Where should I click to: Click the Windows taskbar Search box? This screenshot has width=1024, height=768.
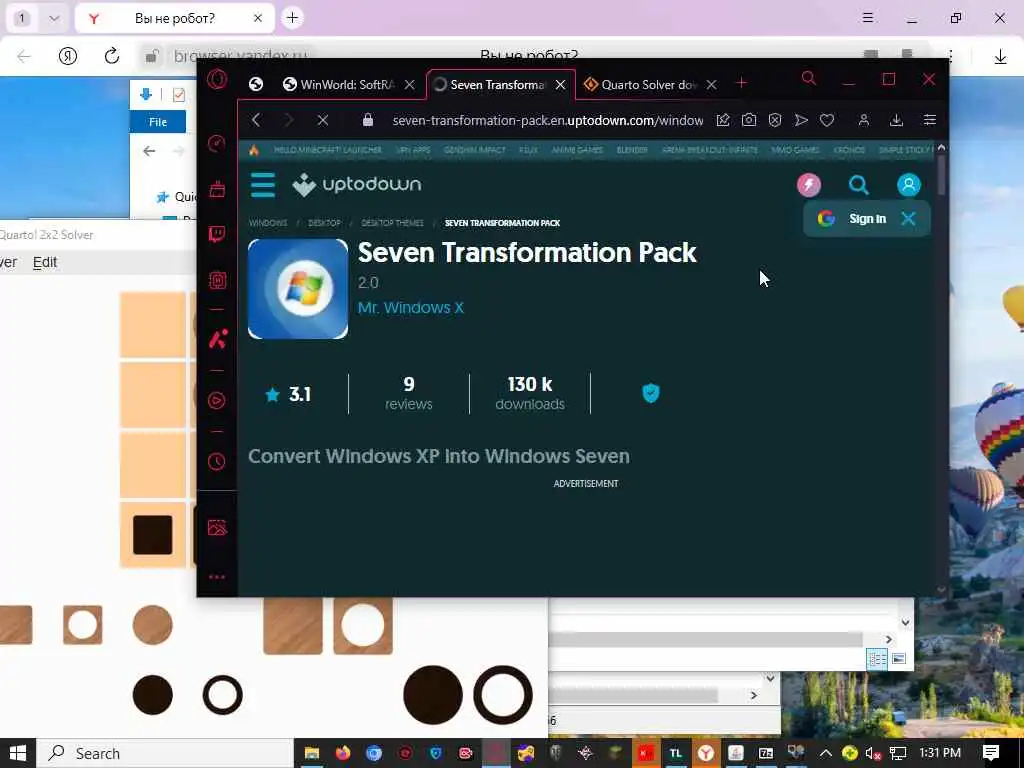[165, 754]
